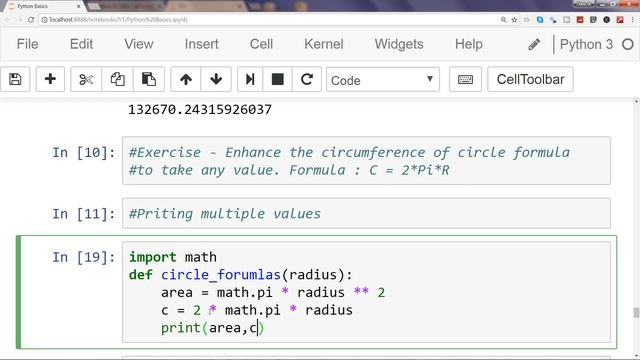Viewport: 640px width, 360px height.
Task: Click the CellToolbar button
Action: (530, 79)
